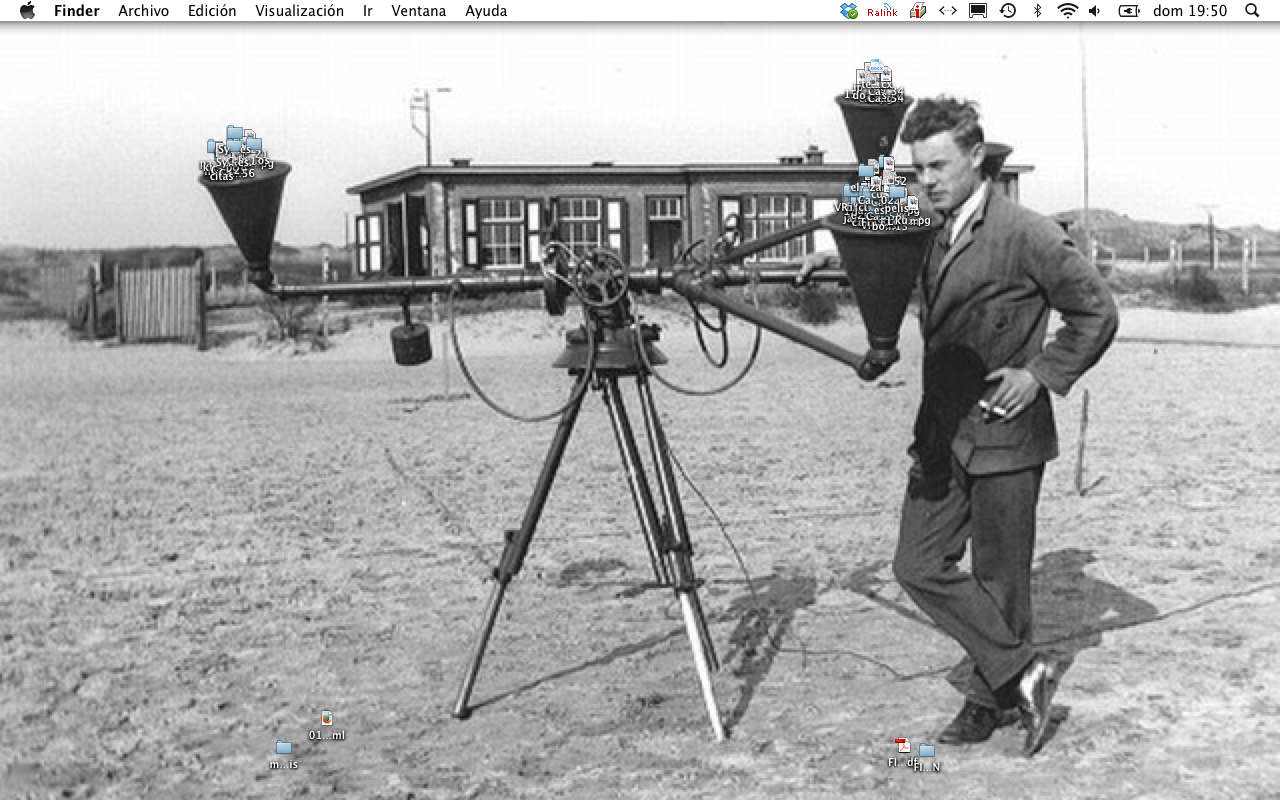Open the volume control in menu bar

(x=1095, y=11)
